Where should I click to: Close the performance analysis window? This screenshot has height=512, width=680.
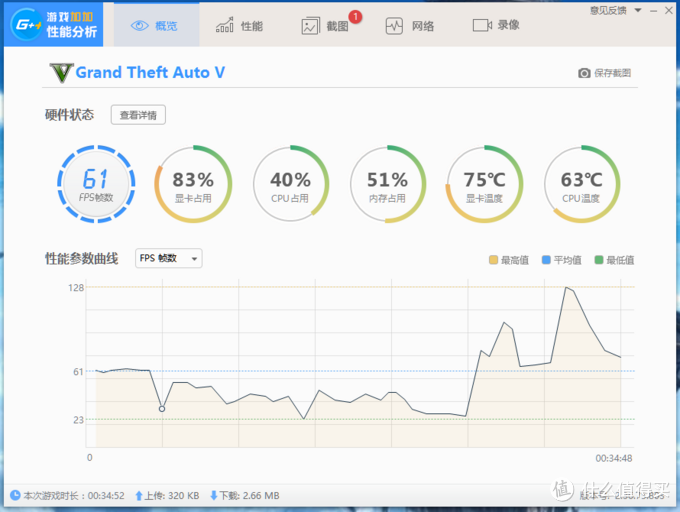669,10
